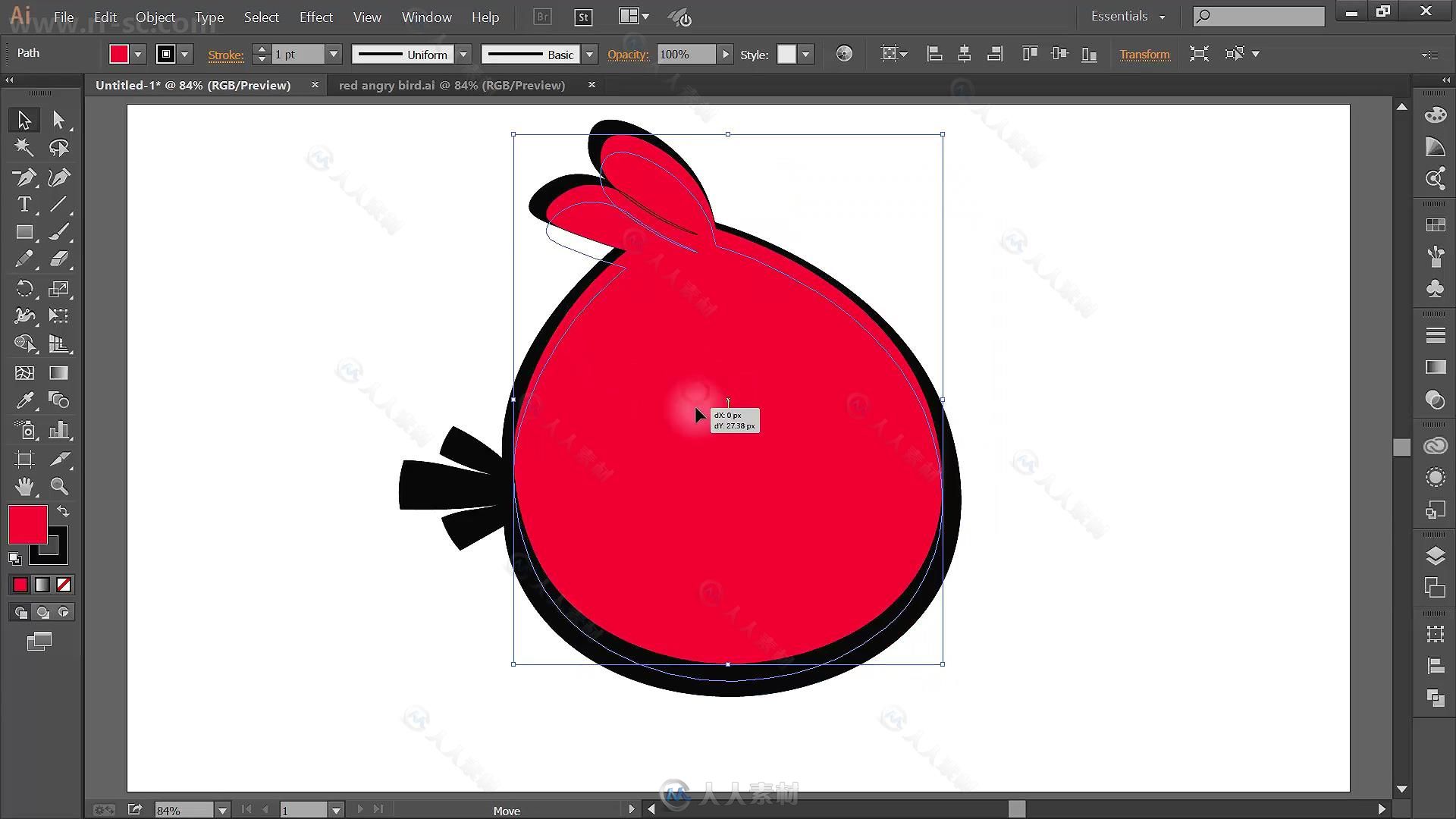This screenshot has width=1456, height=819.
Task: Select the Eraser tool
Action: click(x=59, y=260)
